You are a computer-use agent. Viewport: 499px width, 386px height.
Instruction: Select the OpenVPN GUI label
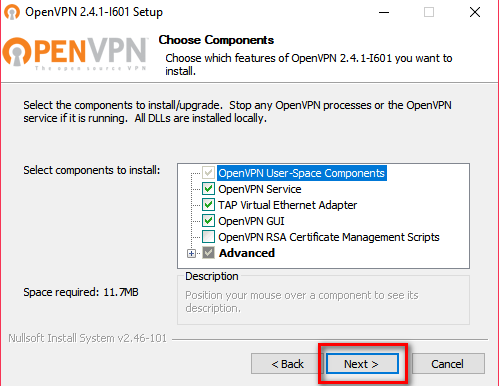(x=251, y=221)
